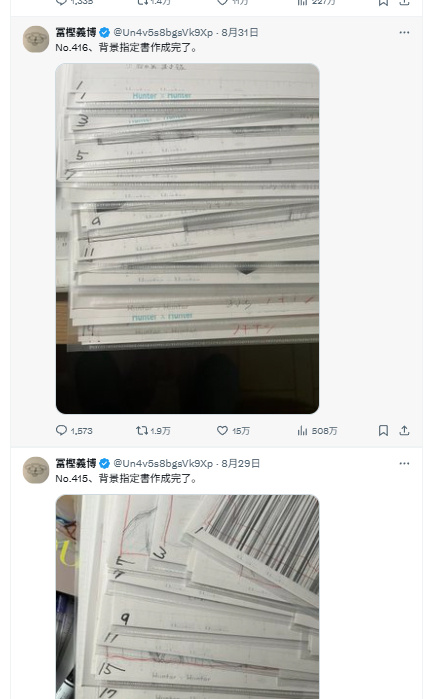The height and width of the screenshot is (699, 426).
Task: Click the verified badge on the No.416 tweet
Action: pyautogui.click(x=104, y=33)
